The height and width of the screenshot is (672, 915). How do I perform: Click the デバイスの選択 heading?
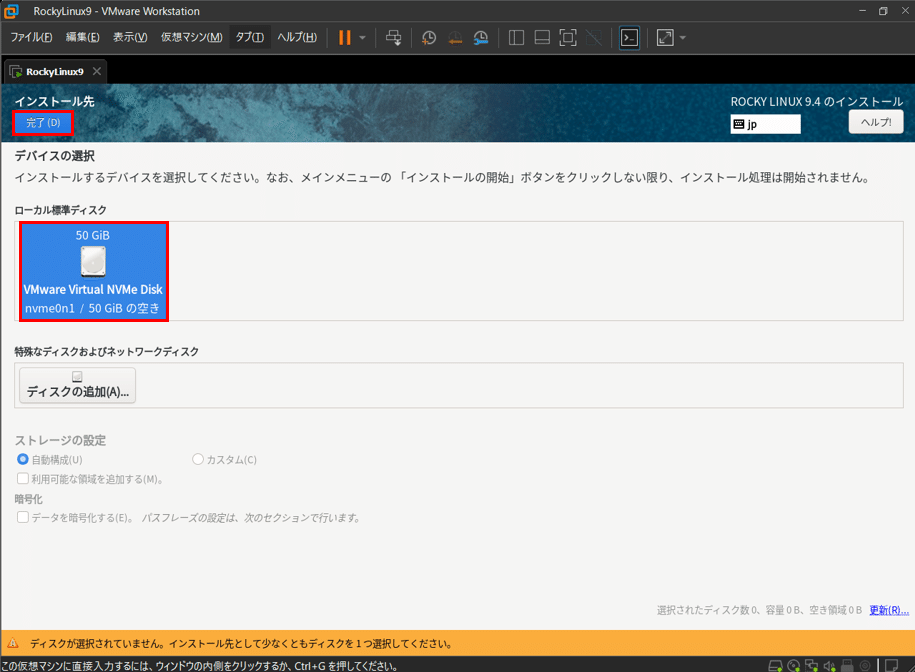tap(55, 156)
